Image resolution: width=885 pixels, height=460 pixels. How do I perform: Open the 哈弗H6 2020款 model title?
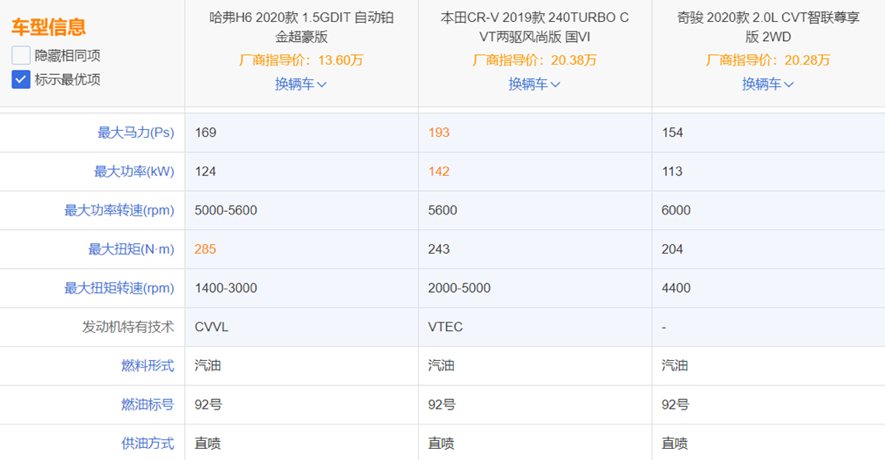(x=301, y=27)
